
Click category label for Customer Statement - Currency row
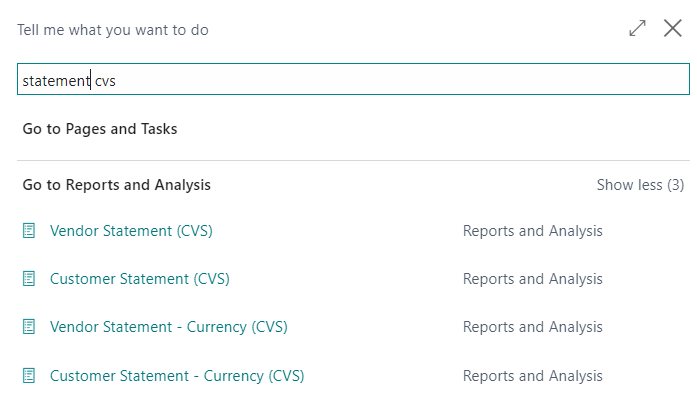(x=532, y=376)
